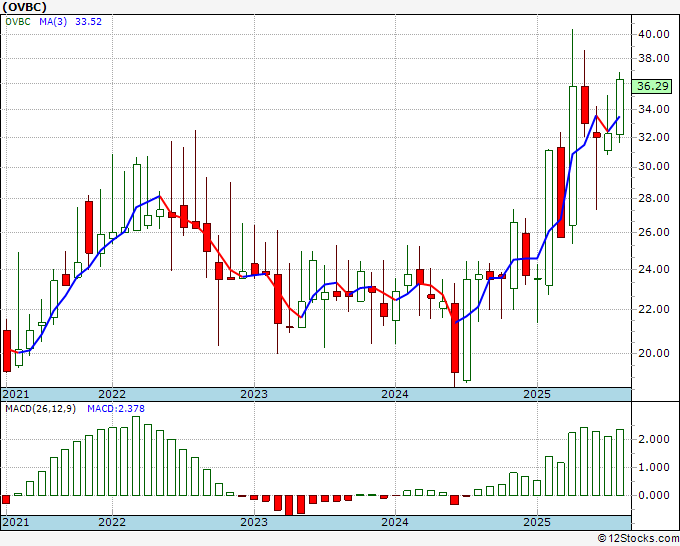Click the 26.00 price axis label

653,232
